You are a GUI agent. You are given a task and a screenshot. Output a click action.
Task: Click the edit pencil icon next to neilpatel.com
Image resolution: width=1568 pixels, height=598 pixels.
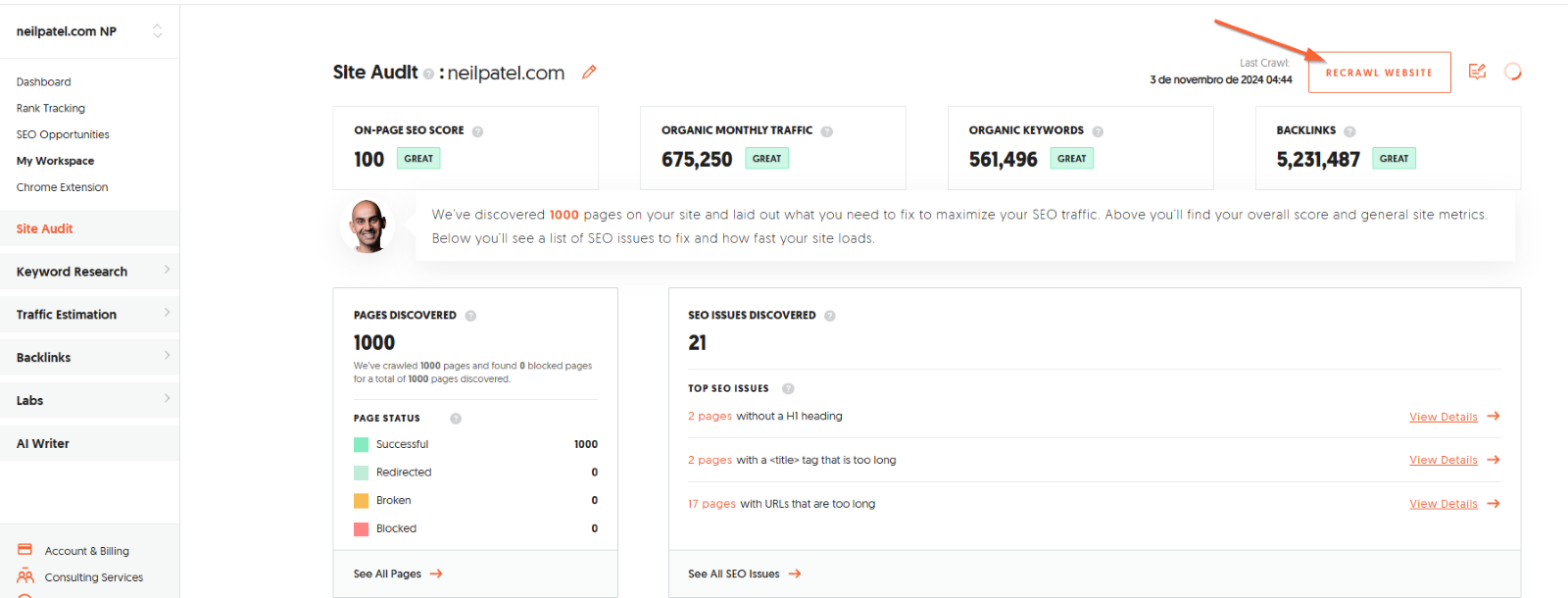click(589, 72)
